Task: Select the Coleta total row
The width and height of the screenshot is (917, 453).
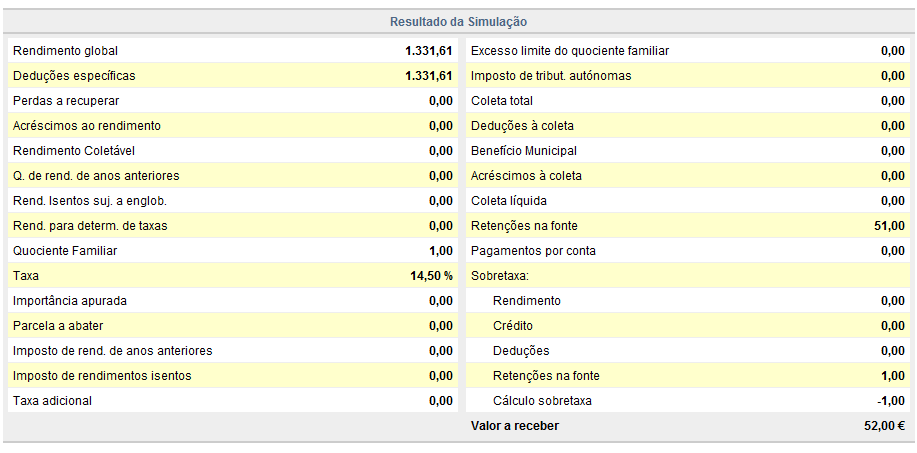Action: [x=688, y=101]
